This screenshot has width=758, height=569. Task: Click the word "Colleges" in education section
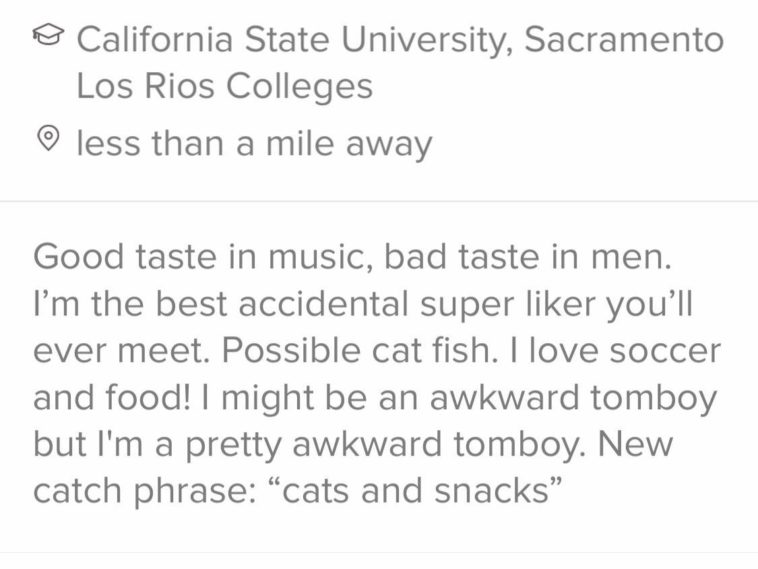click(x=298, y=86)
